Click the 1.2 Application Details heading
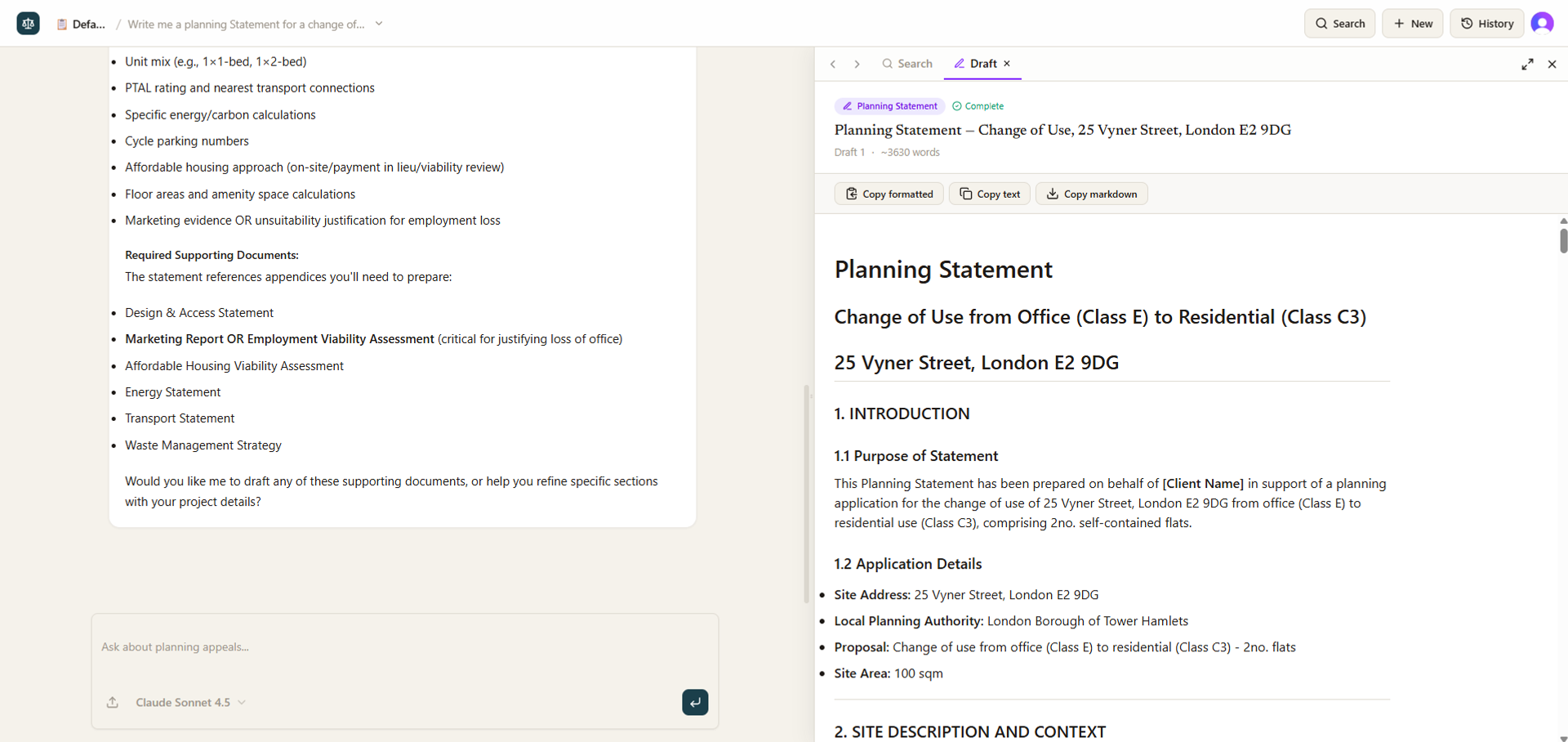 click(908, 564)
